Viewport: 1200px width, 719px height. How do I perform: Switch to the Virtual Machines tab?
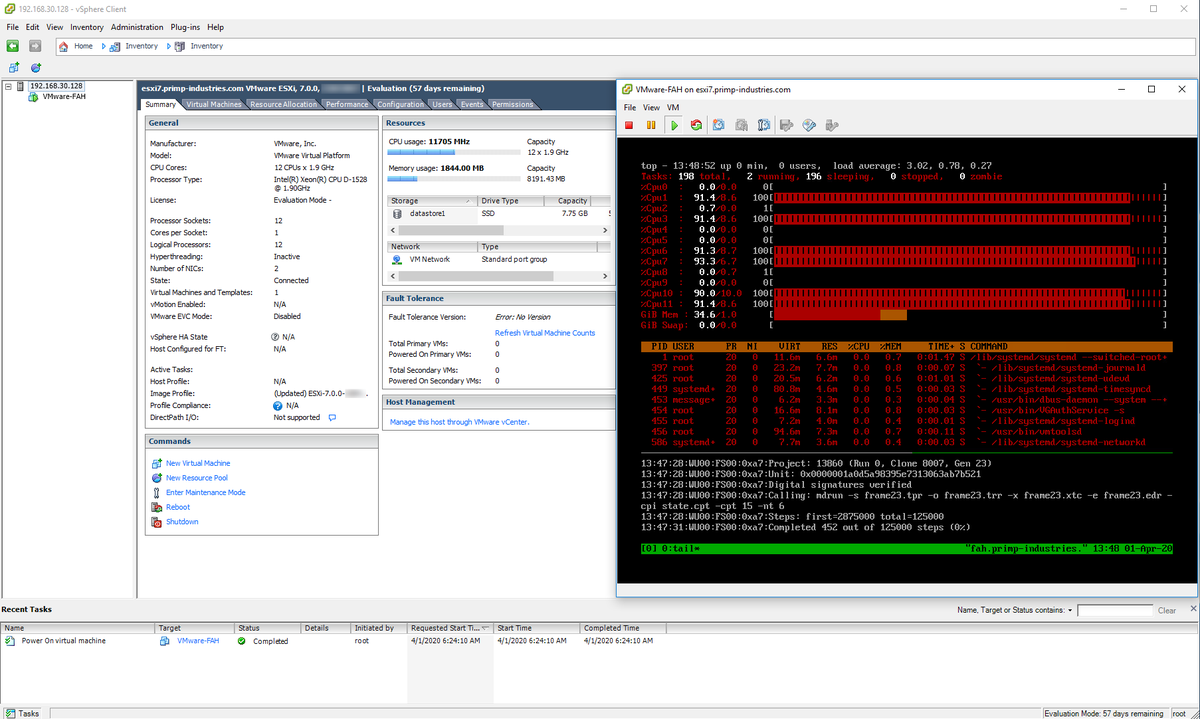coord(213,104)
